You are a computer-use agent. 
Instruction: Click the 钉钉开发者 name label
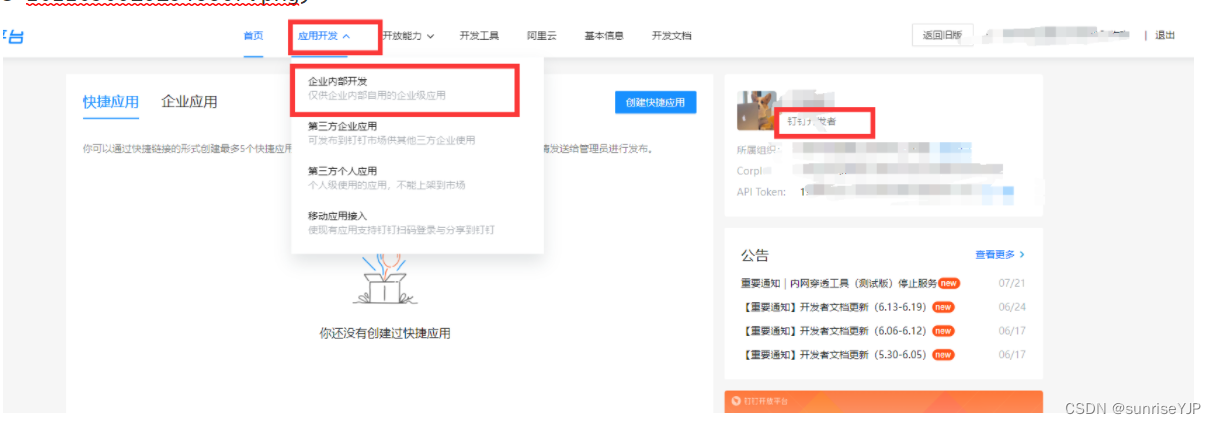point(811,121)
